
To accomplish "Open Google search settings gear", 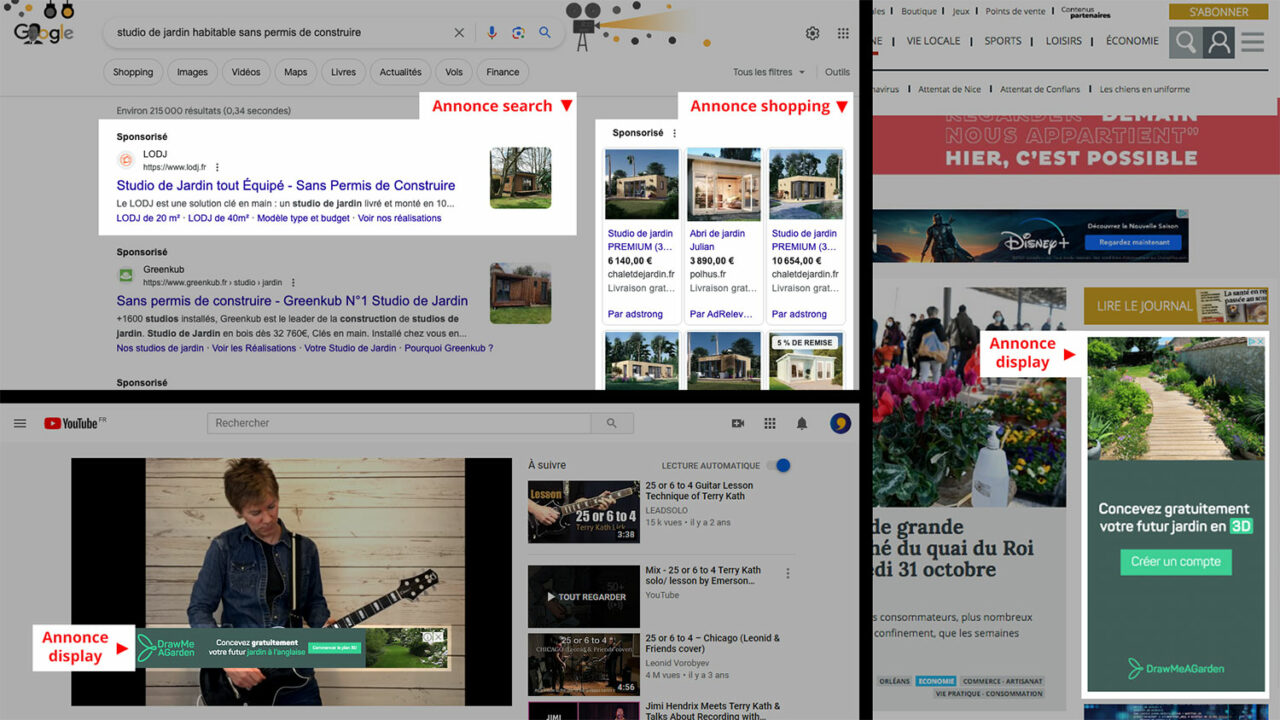I will tap(813, 33).
